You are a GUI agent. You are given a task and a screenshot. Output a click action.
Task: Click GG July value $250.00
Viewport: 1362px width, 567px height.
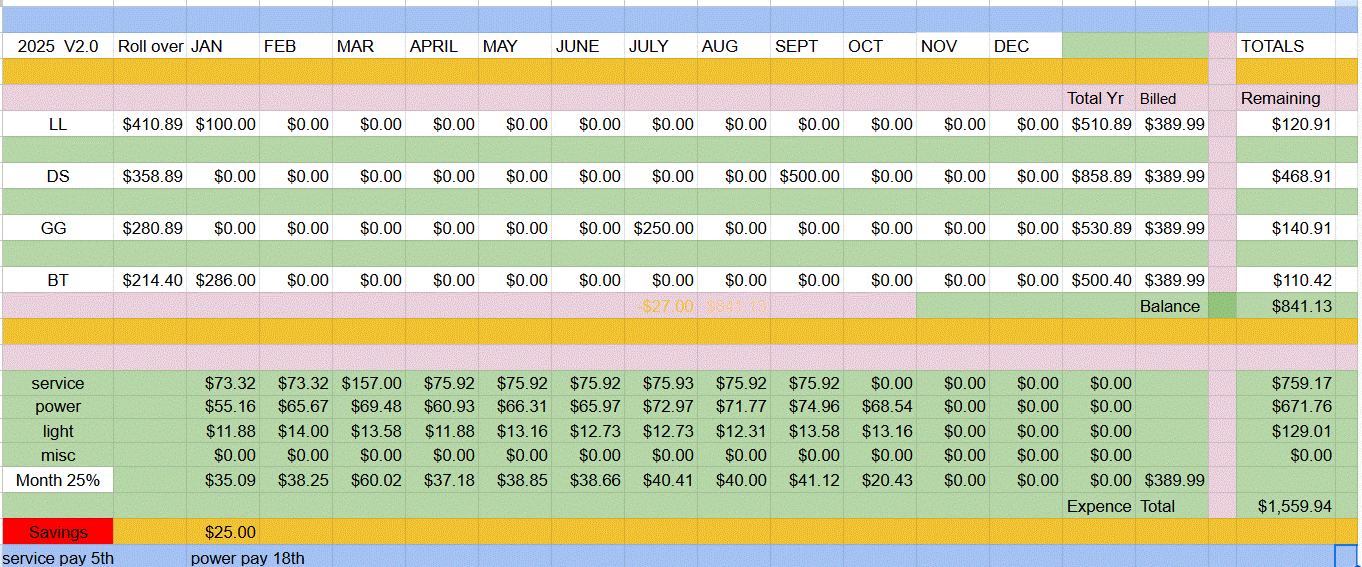(x=661, y=228)
